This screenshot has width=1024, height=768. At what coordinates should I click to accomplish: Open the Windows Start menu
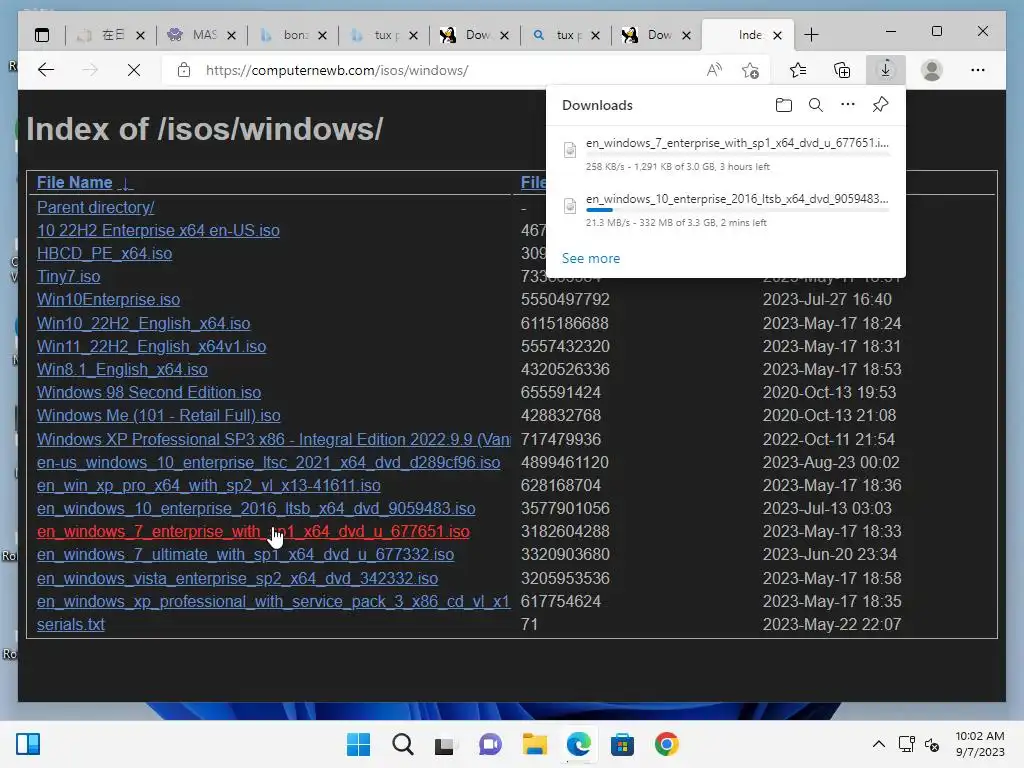point(358,744)
